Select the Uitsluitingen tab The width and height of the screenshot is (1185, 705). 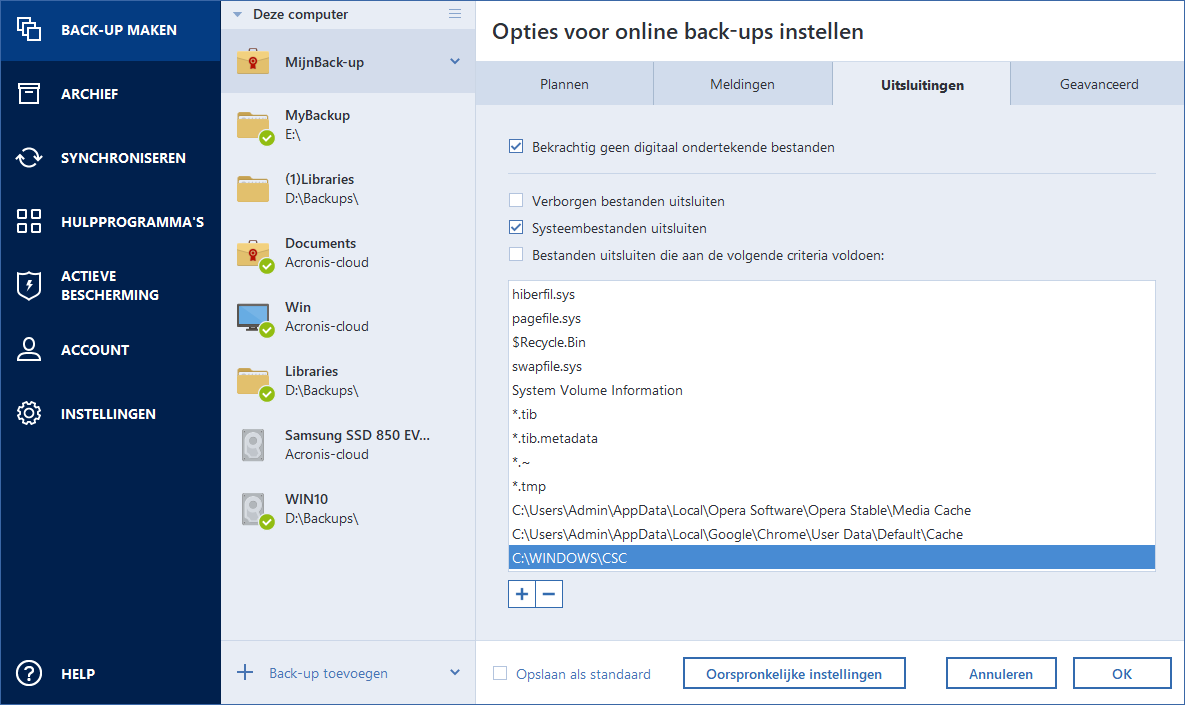(922, 84)
